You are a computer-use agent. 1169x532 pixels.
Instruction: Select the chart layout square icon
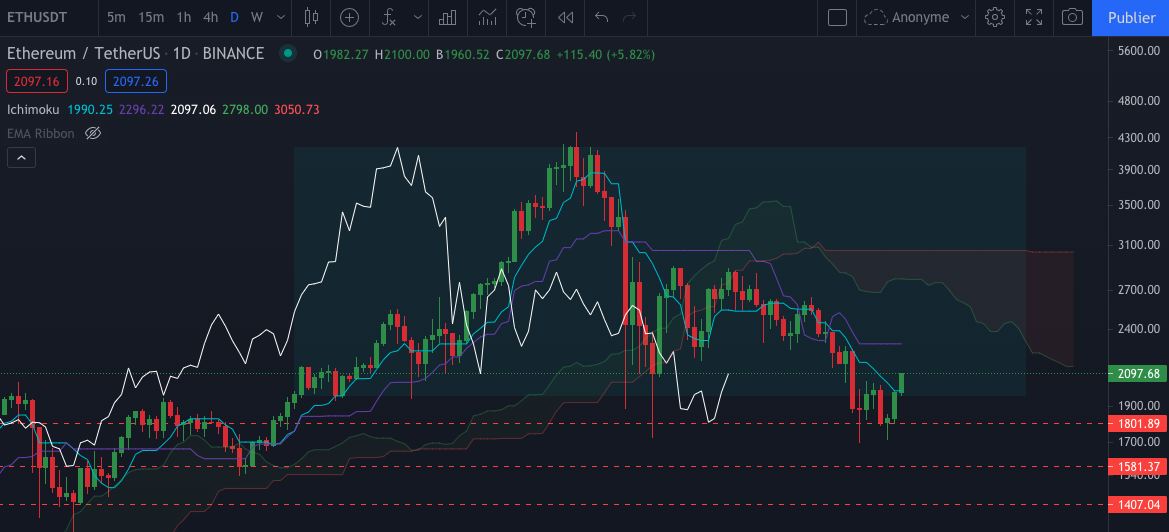[x=837, y=17]
